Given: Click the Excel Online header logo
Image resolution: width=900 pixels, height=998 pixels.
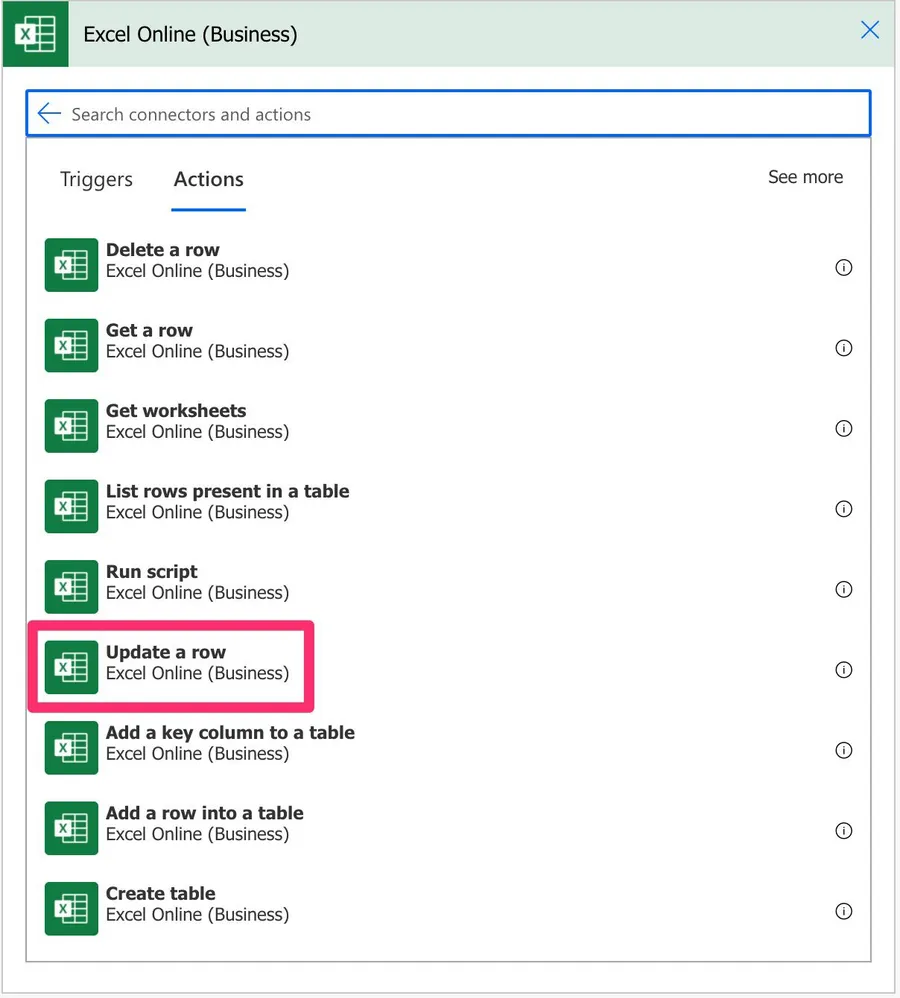Looking at the screenshot, I should (35, 34).
